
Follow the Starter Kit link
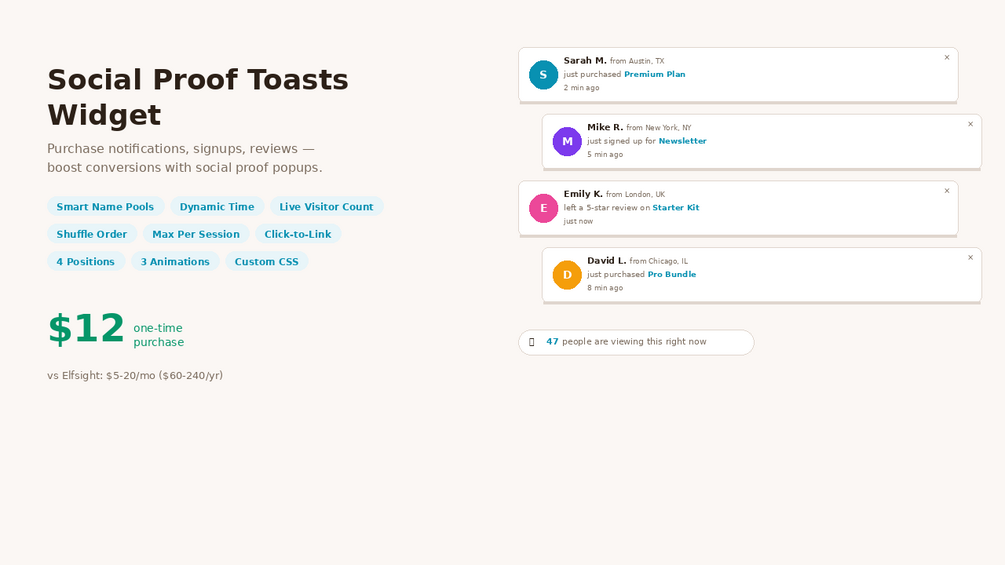pyautogui.click(x=675, y=208)
